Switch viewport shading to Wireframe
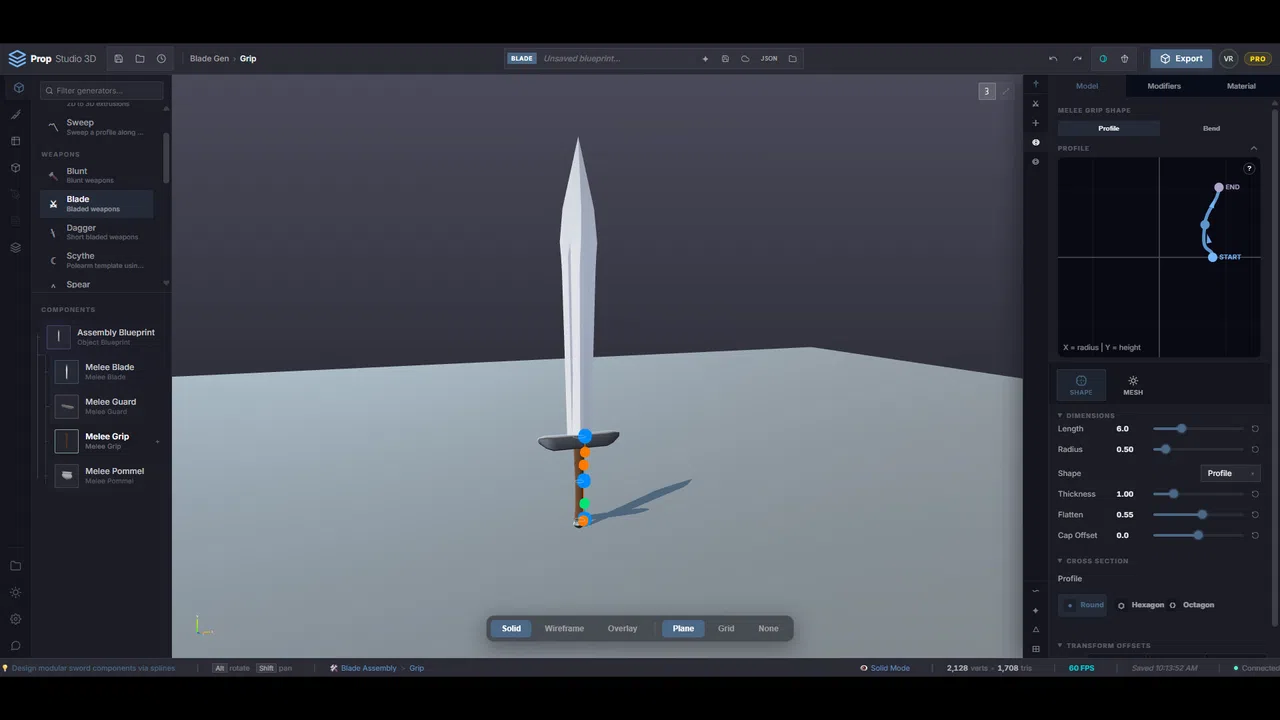Screen dimensions: 1280x720 point(564,629)
